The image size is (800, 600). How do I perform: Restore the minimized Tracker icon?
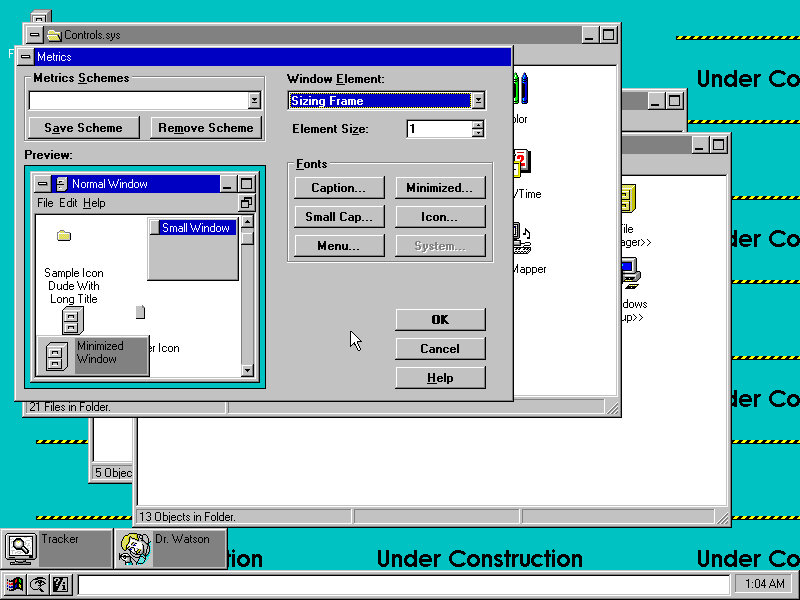pos(20,548)
